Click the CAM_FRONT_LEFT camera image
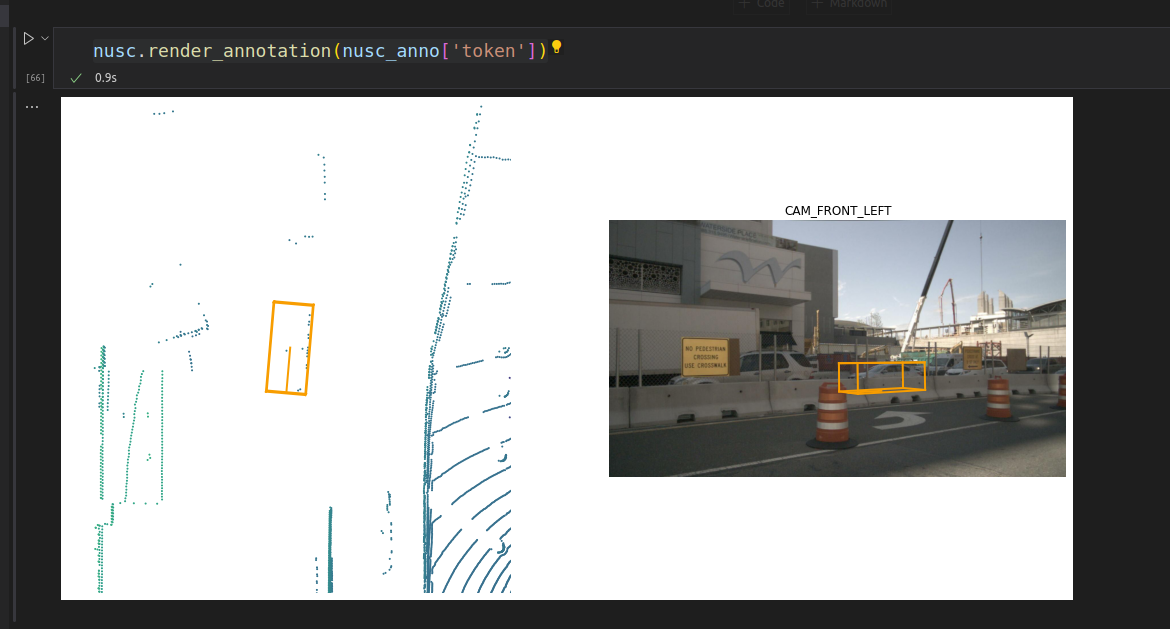1170x629 pixels. 837,347
